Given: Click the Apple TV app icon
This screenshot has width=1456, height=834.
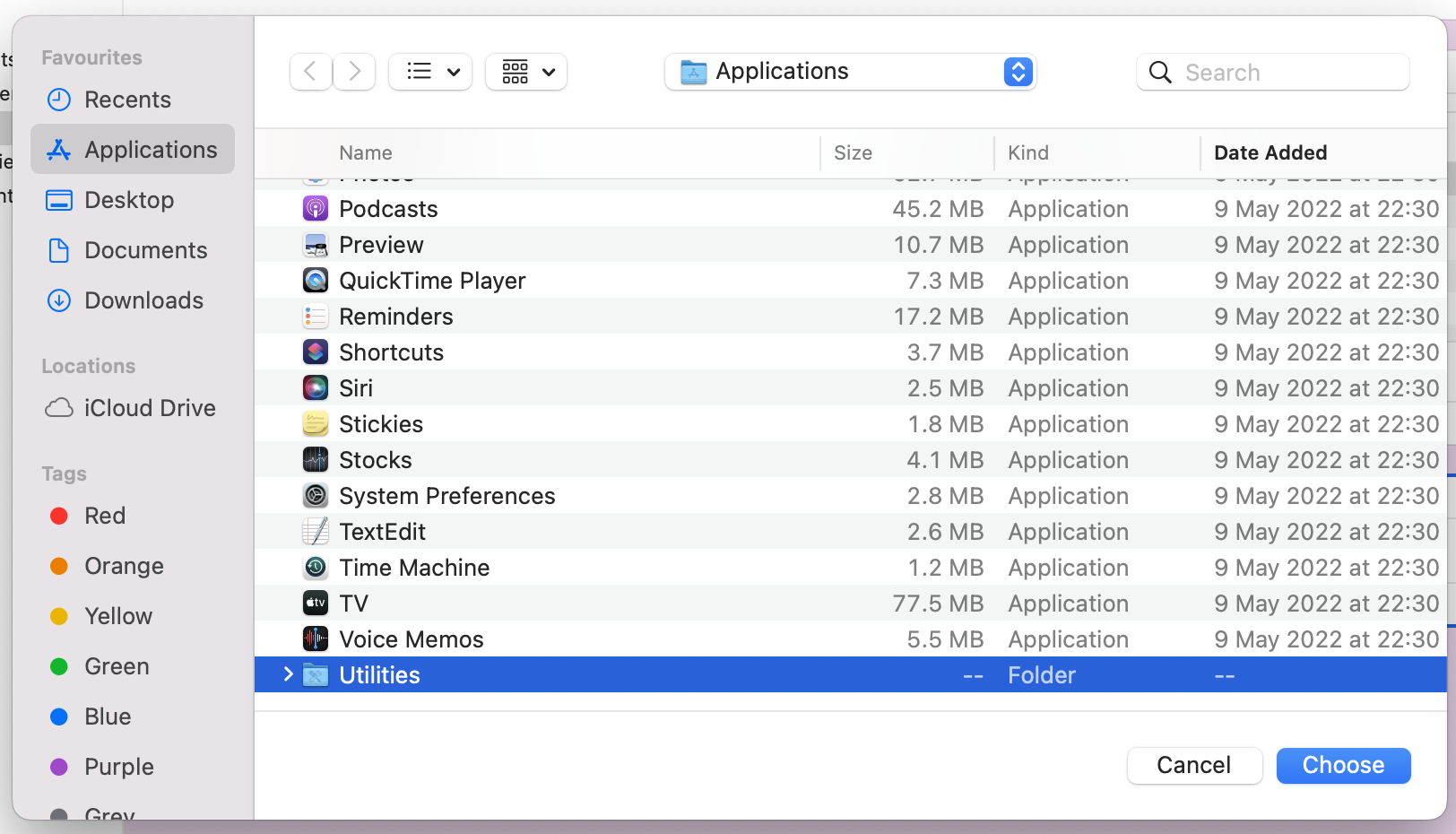Looking at the screenshot, I should pyautogui.click(x=315, y=604).
